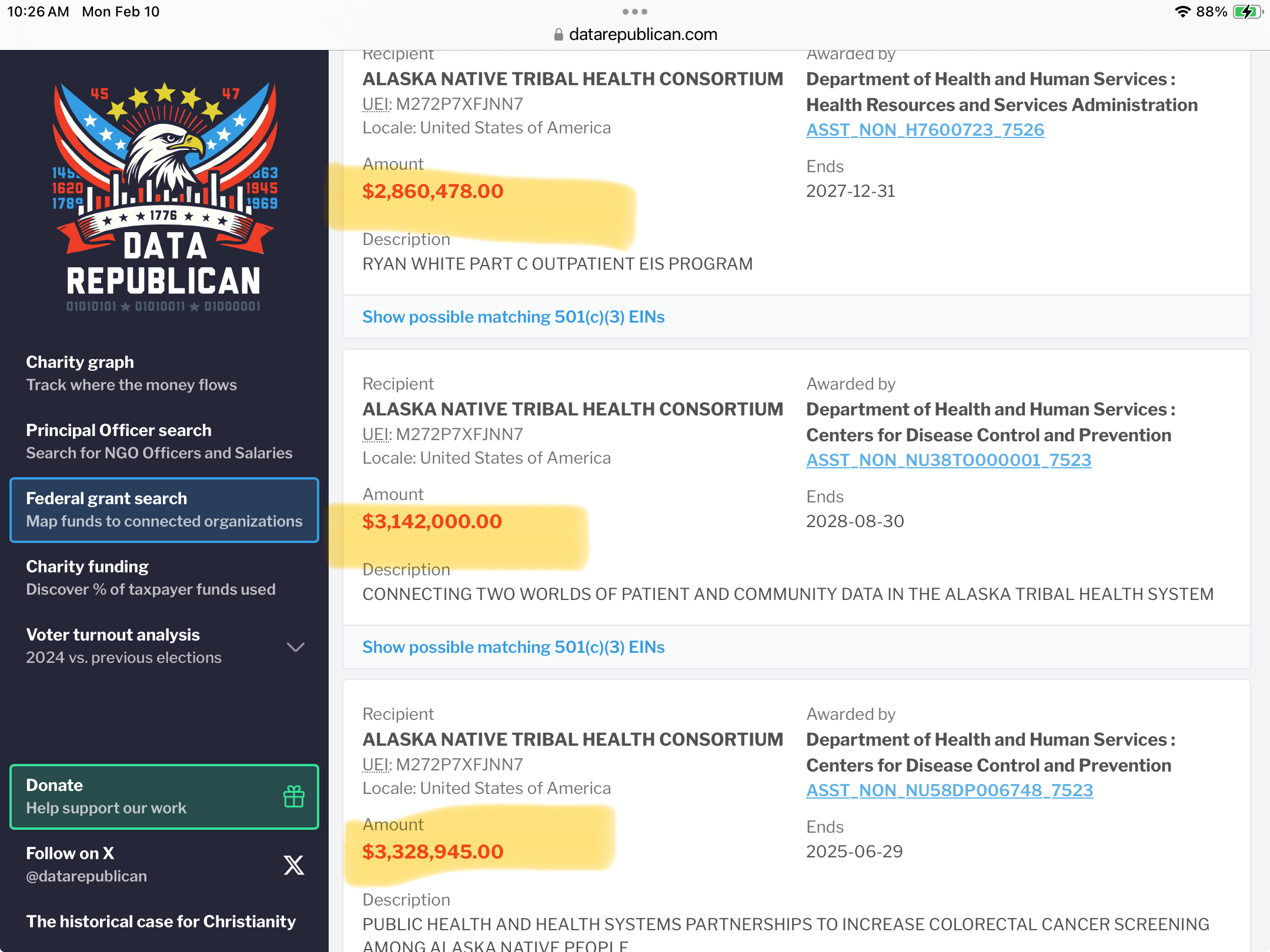The image size is (1270, 952).
Task: Click the gift icon on Donate
Action: (x=294, y=796)
